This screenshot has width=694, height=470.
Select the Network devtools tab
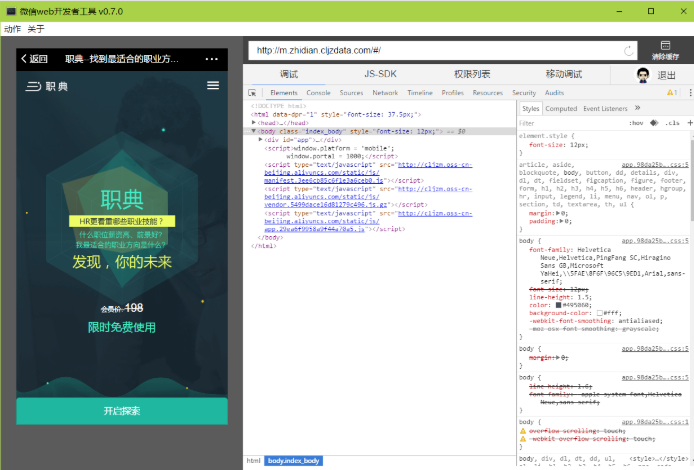[x=385, y=92]
